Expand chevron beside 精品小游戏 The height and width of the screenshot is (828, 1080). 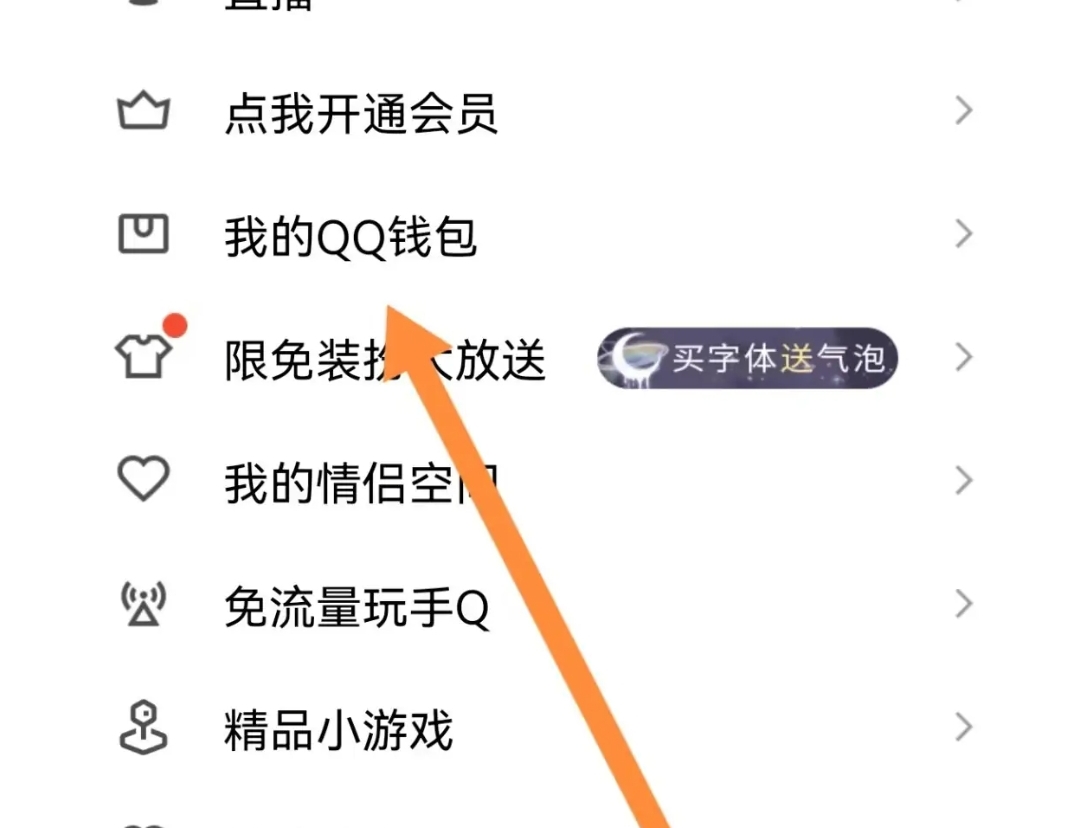964,727
